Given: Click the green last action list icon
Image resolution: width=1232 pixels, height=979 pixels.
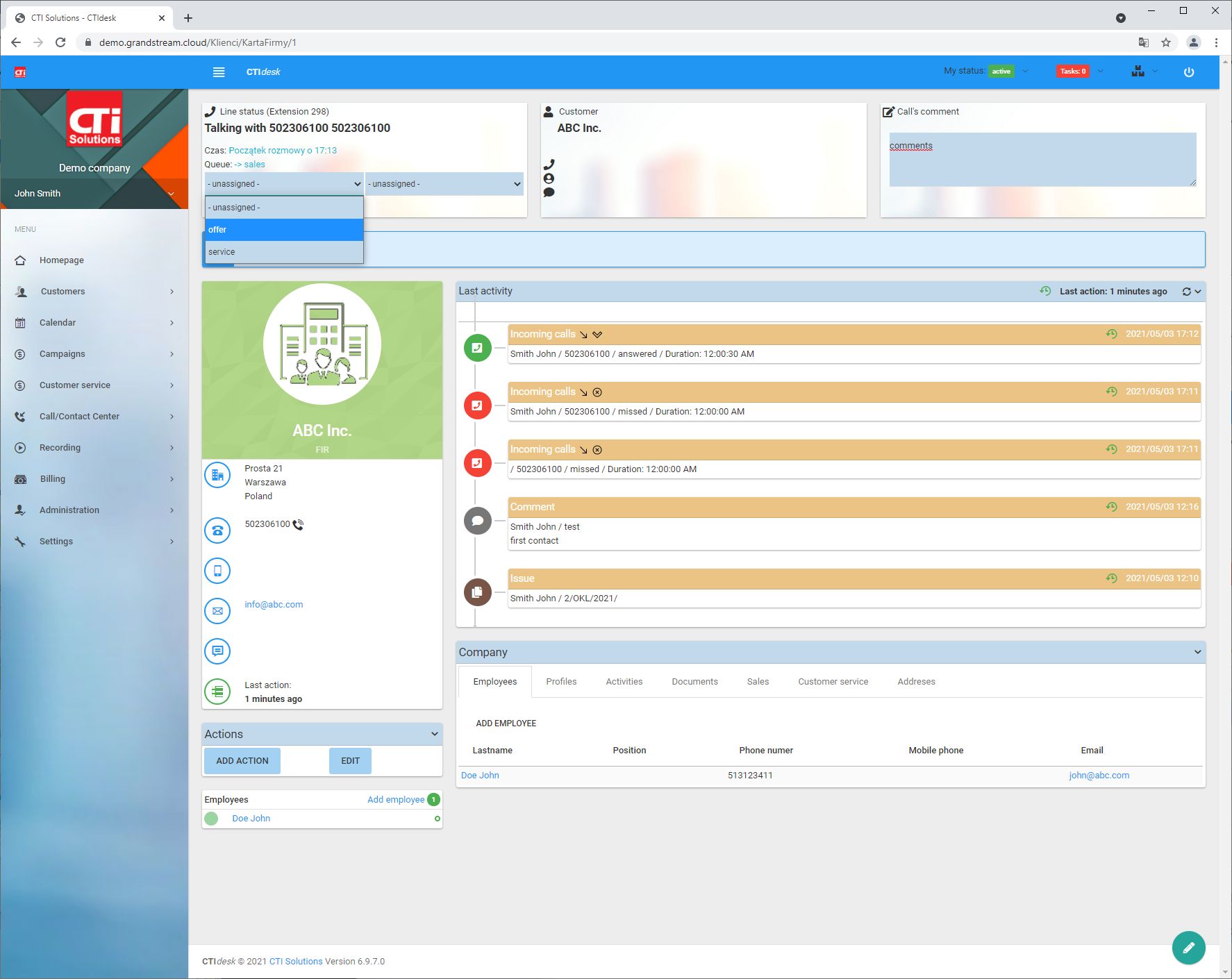Looking at the screenshot, I should 217,692.
